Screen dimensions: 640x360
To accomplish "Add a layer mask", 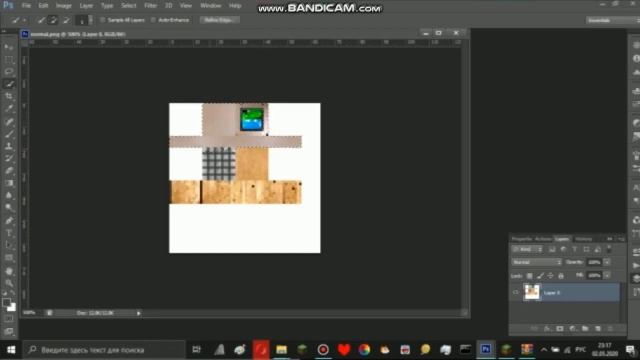I will pyautogui.click(x=560, y=329).
